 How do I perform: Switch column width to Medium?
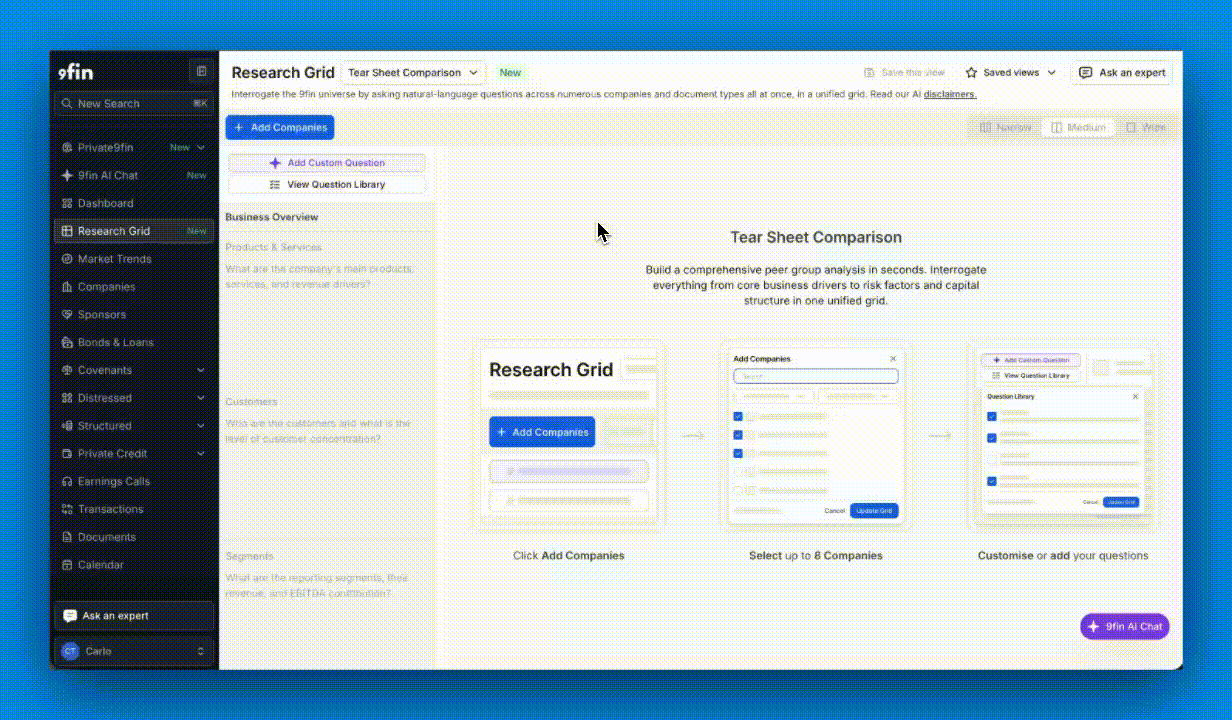tap(1076, 128)
